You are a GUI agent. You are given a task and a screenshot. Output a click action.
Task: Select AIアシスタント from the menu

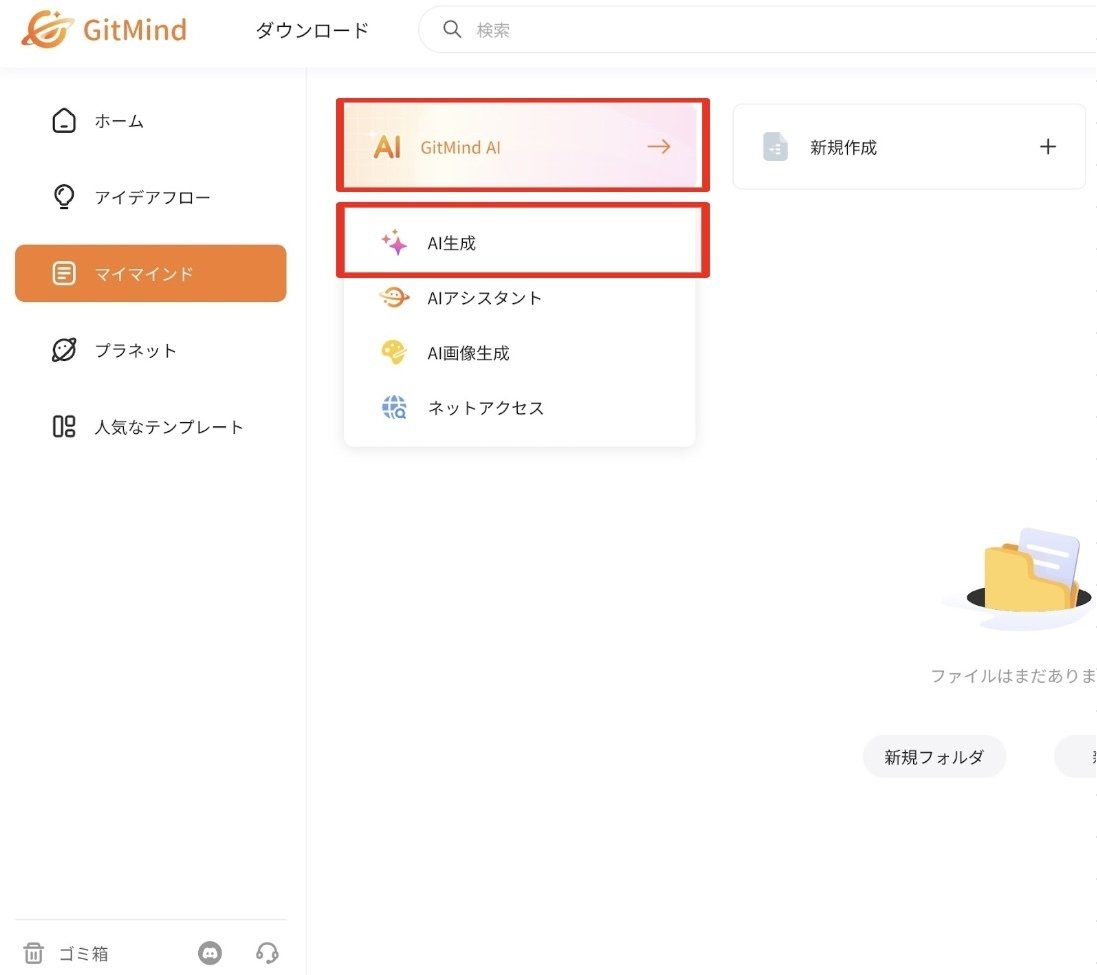(x=520, y=298)
